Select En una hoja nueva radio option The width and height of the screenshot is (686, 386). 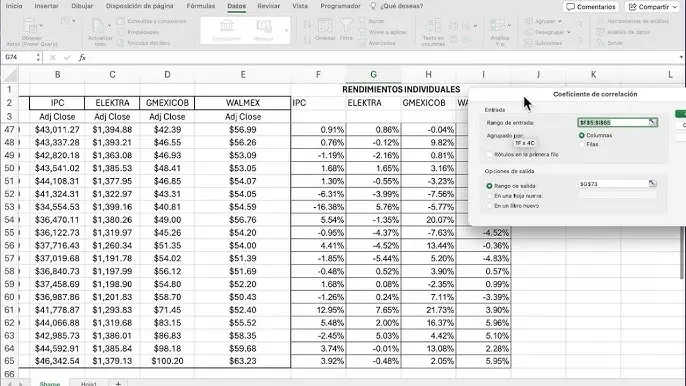(x=489, y=196)
